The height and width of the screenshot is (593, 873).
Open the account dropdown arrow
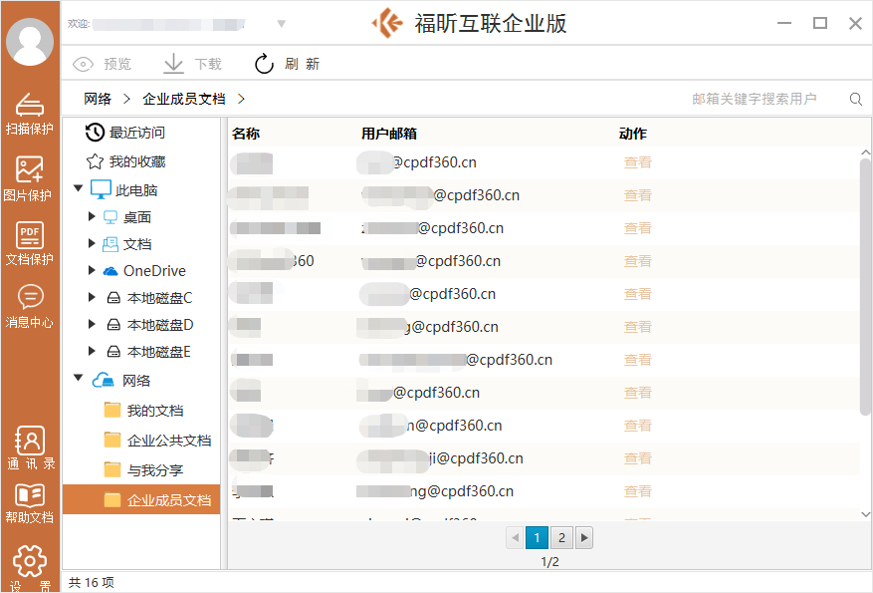(281, 24)
